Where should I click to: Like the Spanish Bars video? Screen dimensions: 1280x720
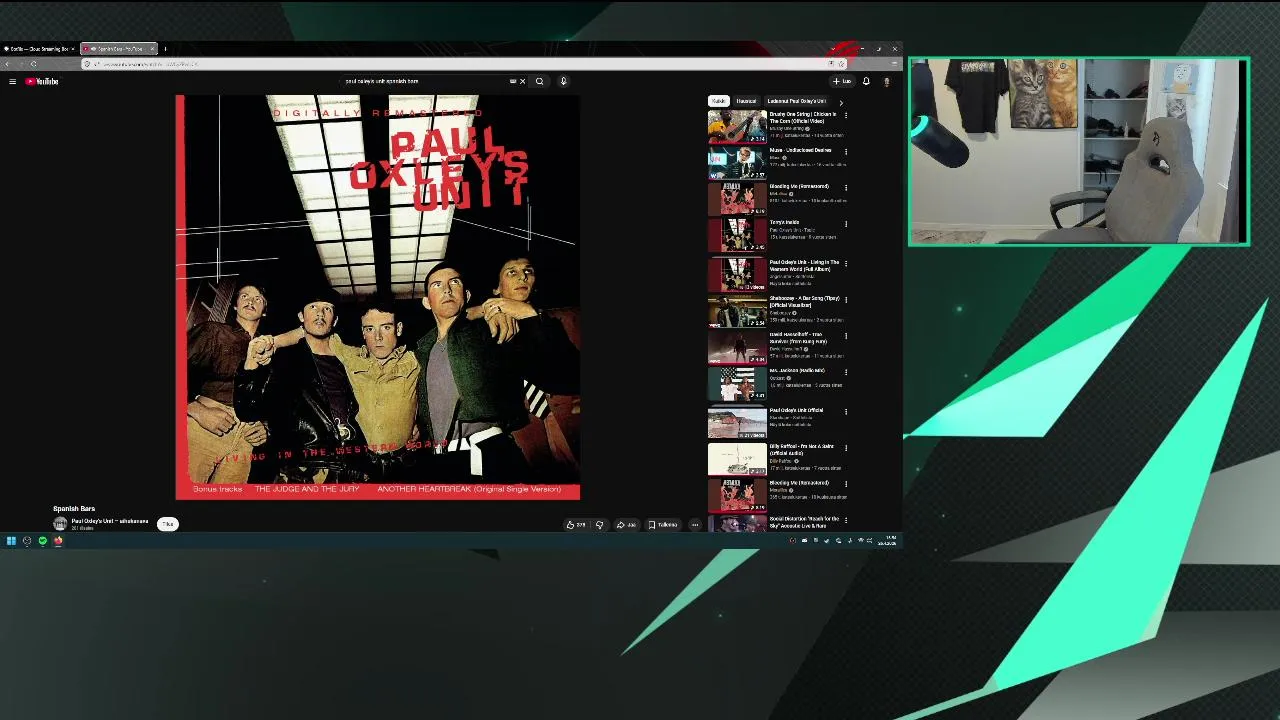[576, 524]
